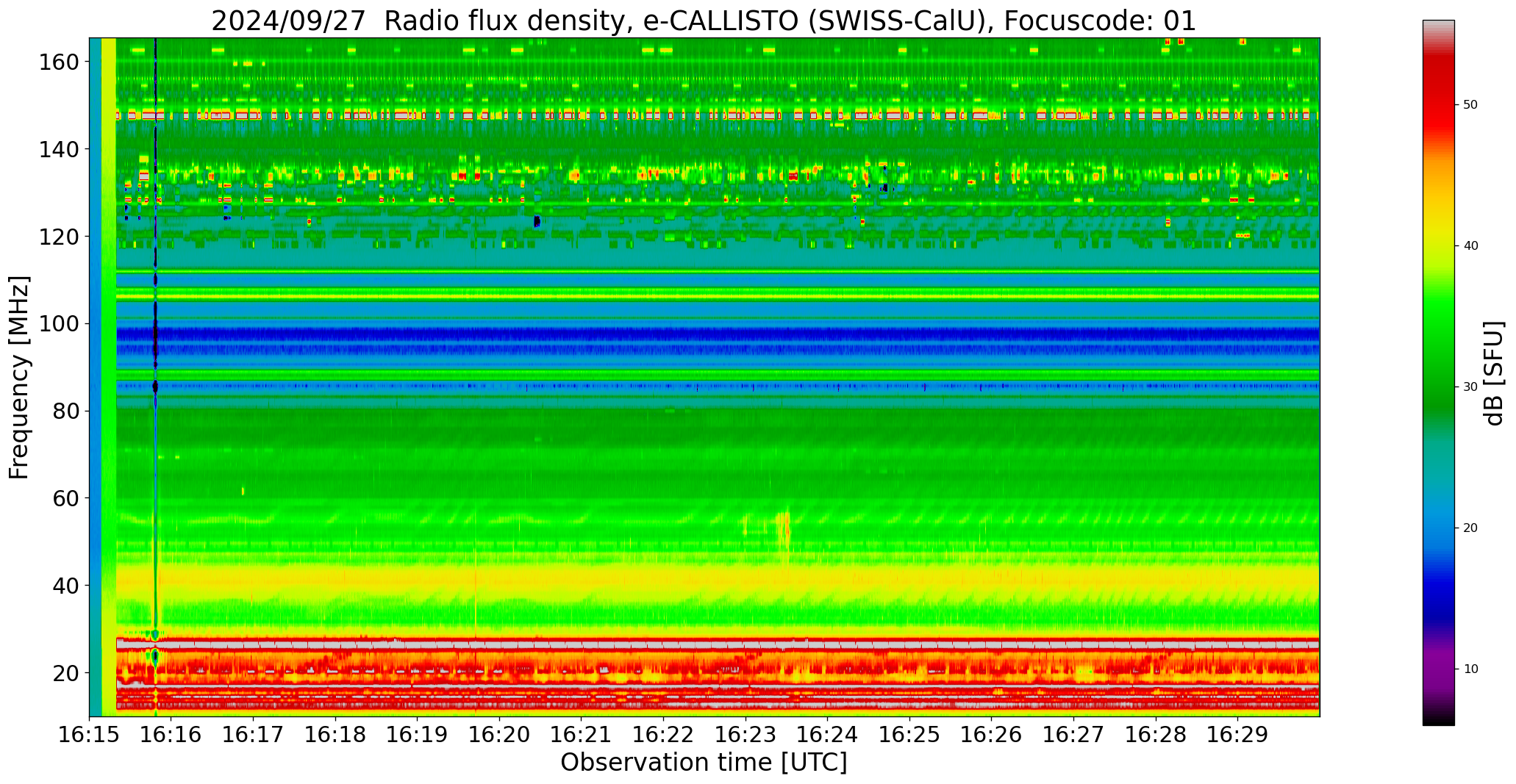
Task: Click the colorbar tick label 50
Action: (x=1470, y=105)
